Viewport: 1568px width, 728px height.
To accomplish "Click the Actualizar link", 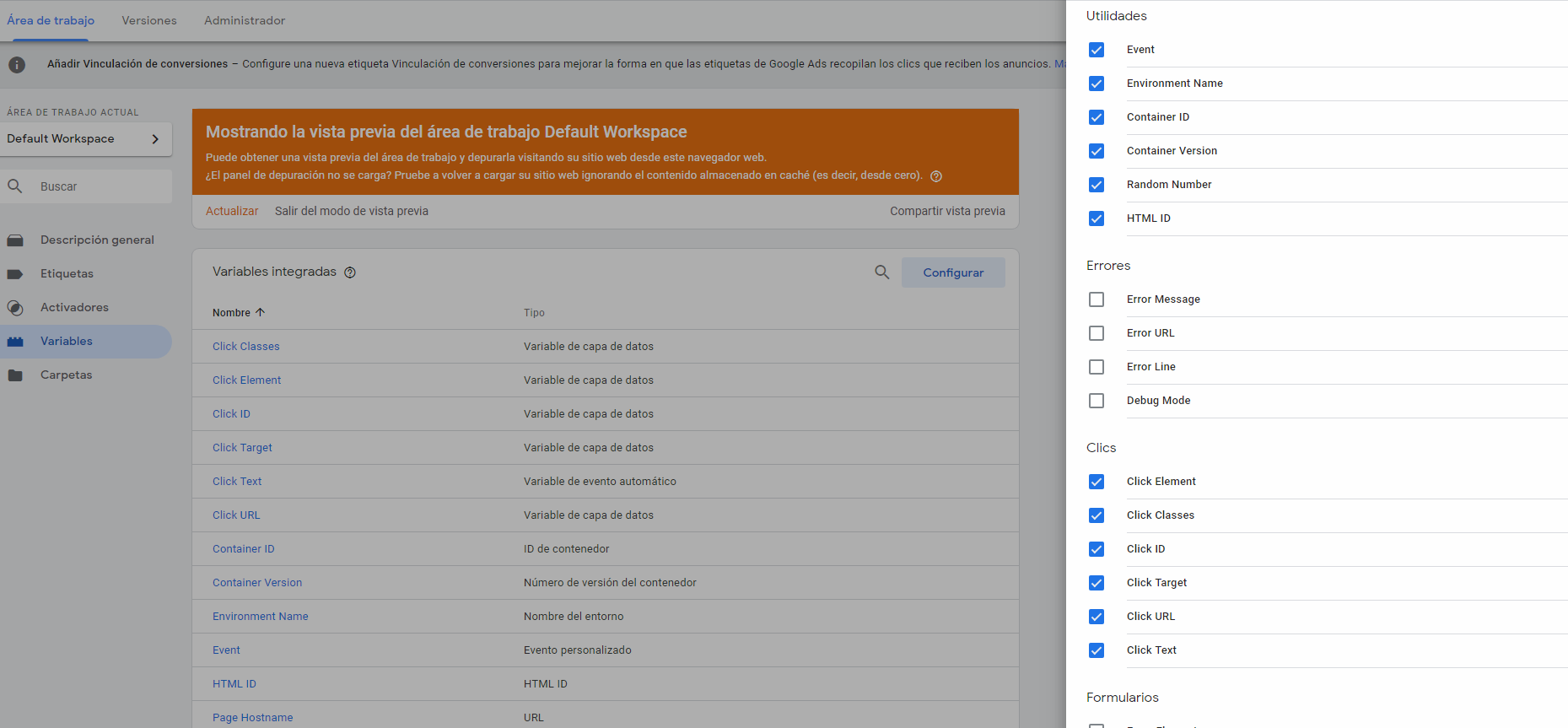I will click(x=232, y=211).
